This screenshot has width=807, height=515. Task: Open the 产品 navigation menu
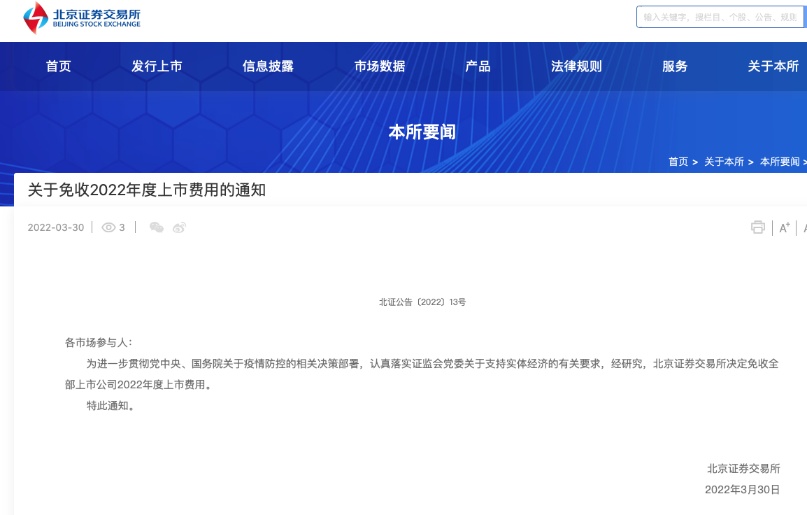[x=477, y=66]
